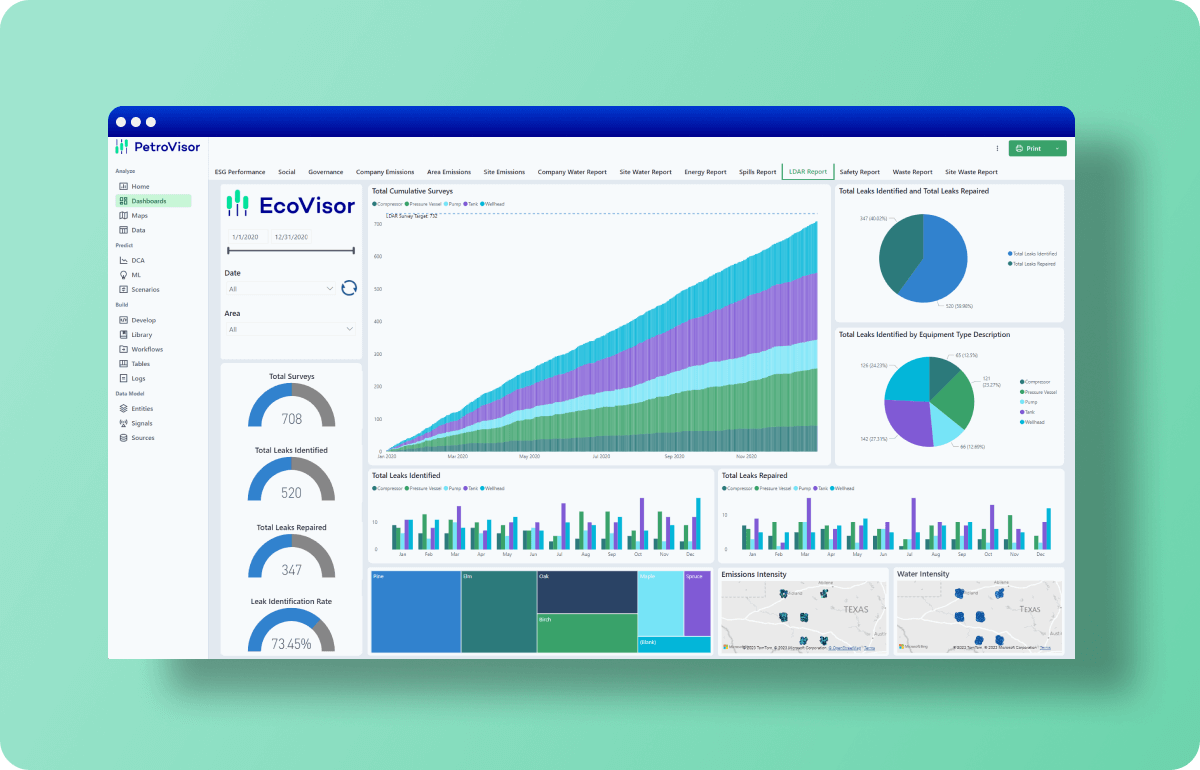Open the Maps icon in the sidebar
Screen dimensions: 1200x770
pyautogui.click(x=123, y=215)
